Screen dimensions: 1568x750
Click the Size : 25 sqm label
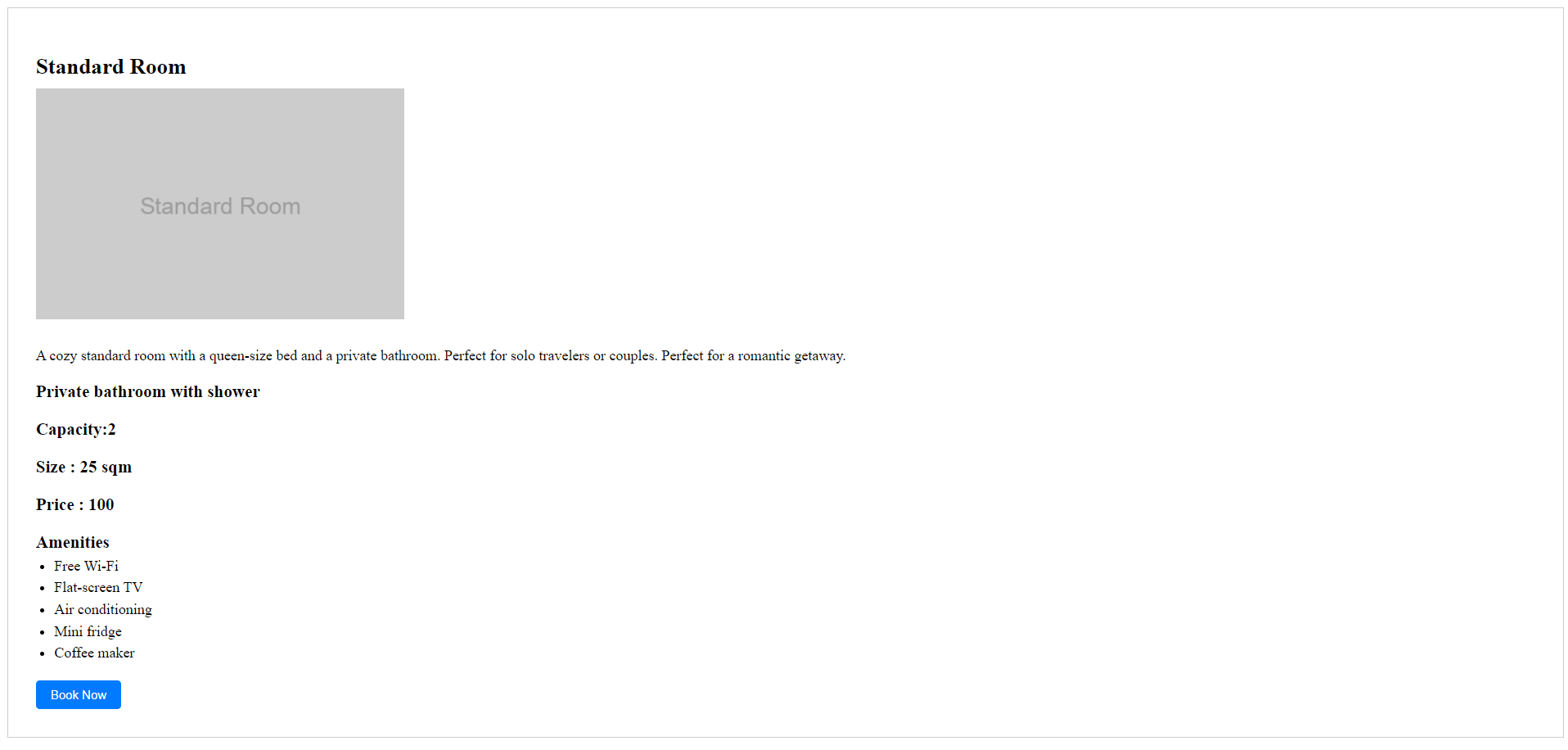83,467
